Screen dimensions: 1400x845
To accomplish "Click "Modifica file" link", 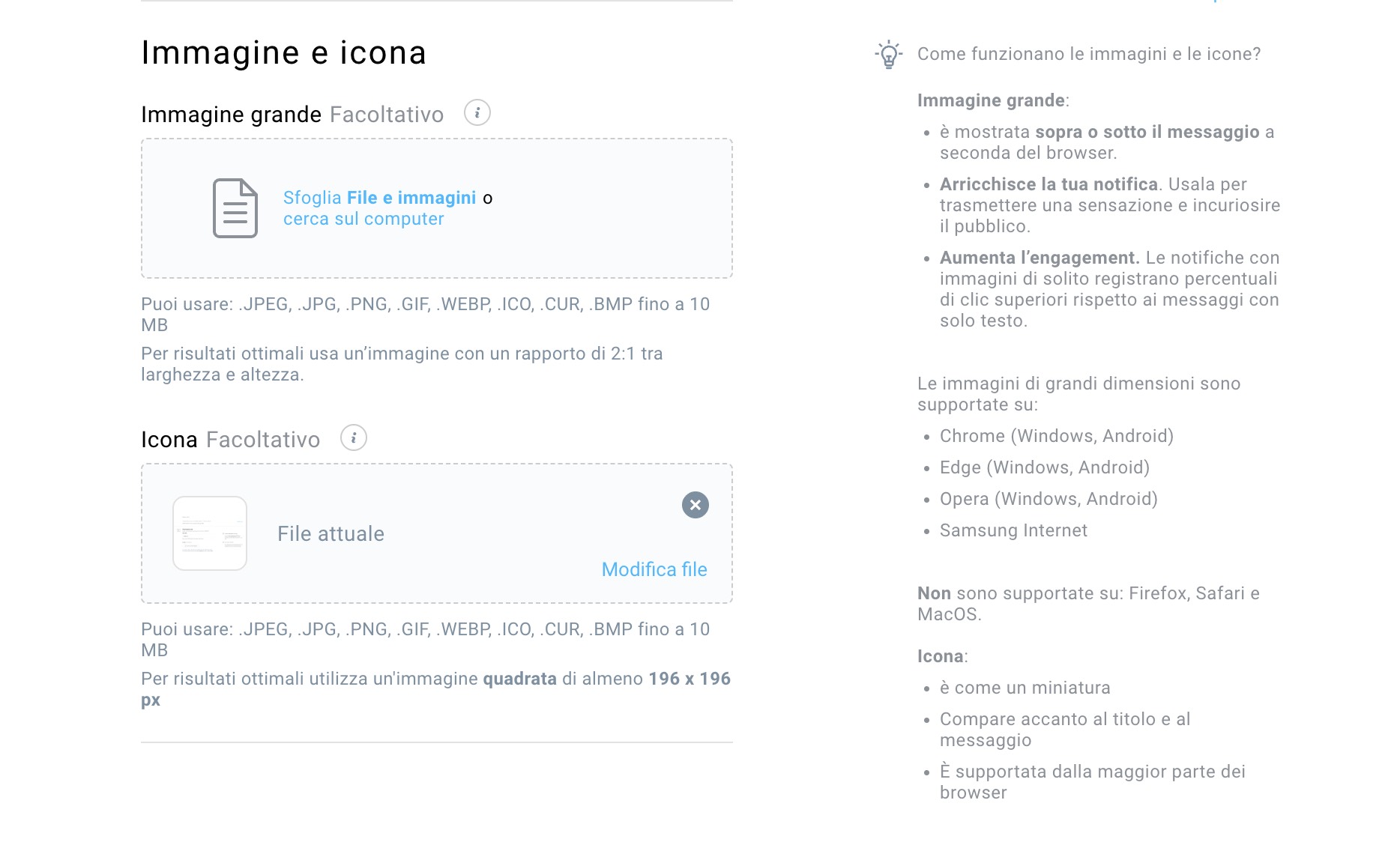I will click(x=654, y=569).
